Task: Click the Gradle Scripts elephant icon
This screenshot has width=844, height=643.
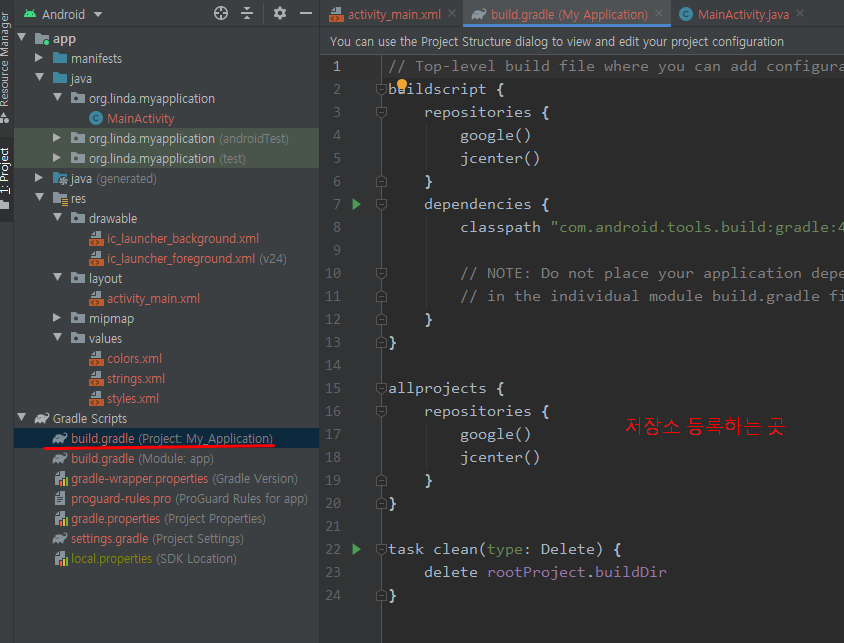Action: (42, 418)
